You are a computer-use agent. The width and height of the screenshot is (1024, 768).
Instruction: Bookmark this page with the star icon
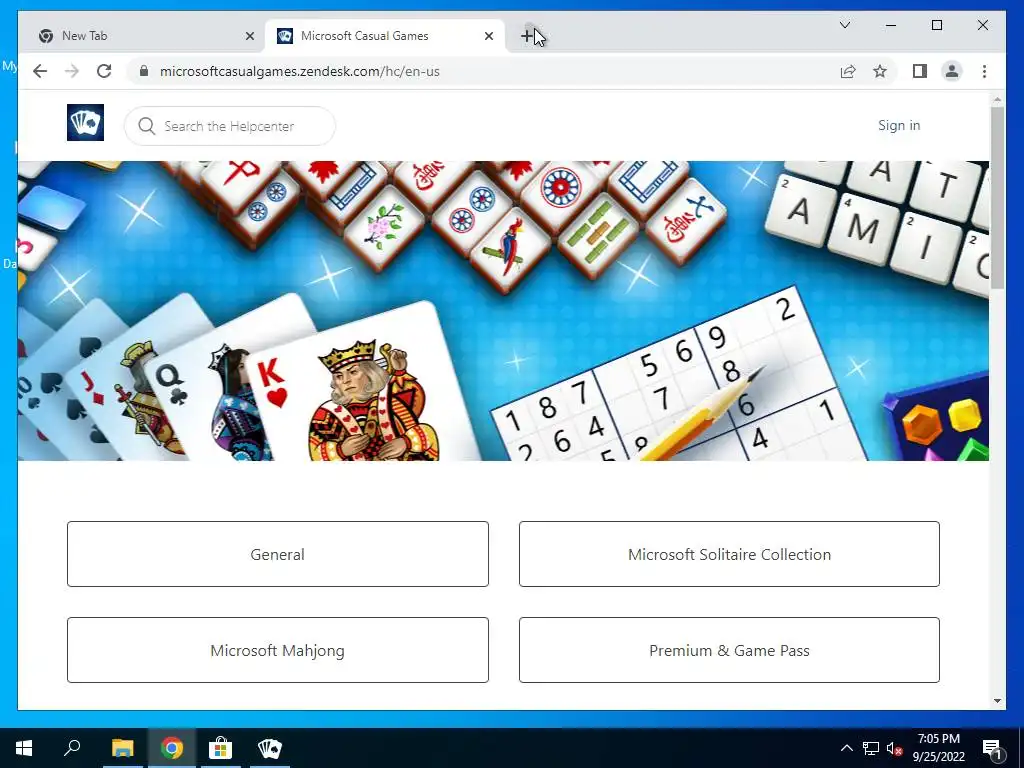[880, 71]
